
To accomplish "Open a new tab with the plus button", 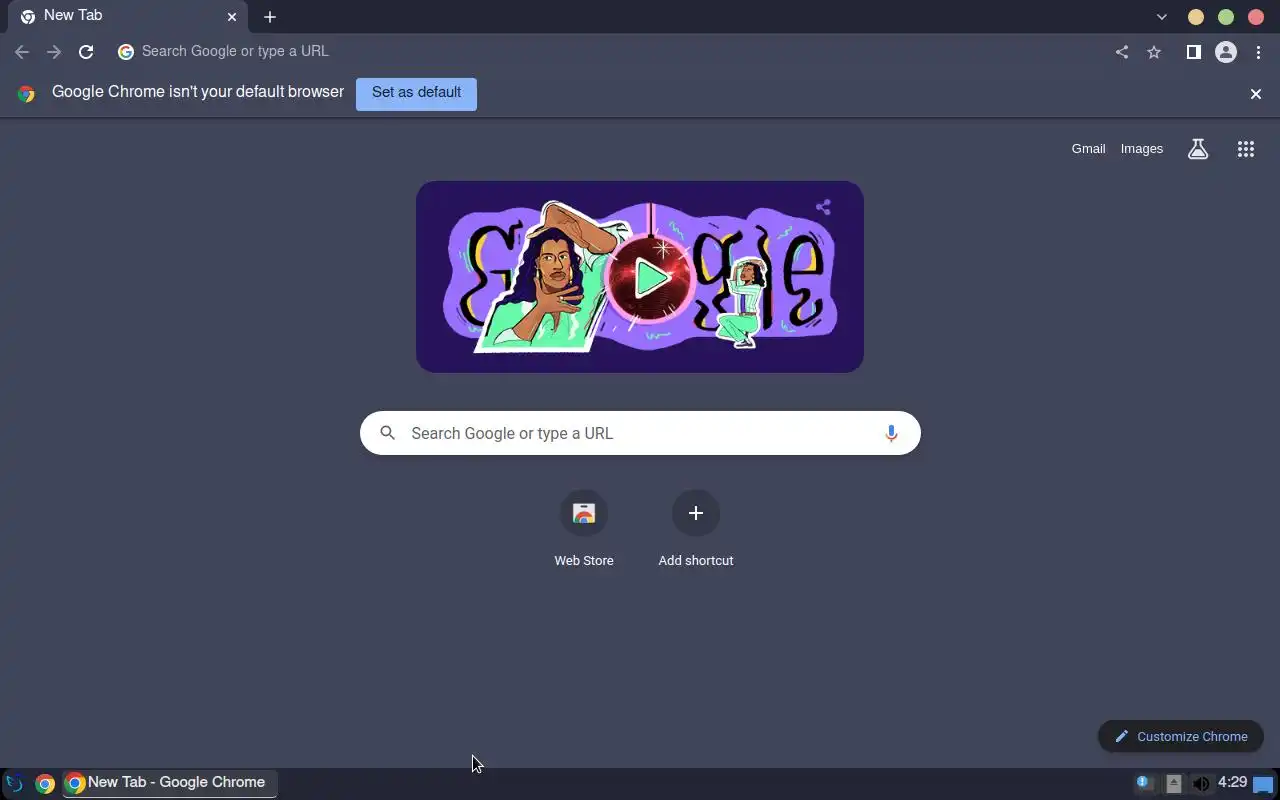I will tap(270, 17).
